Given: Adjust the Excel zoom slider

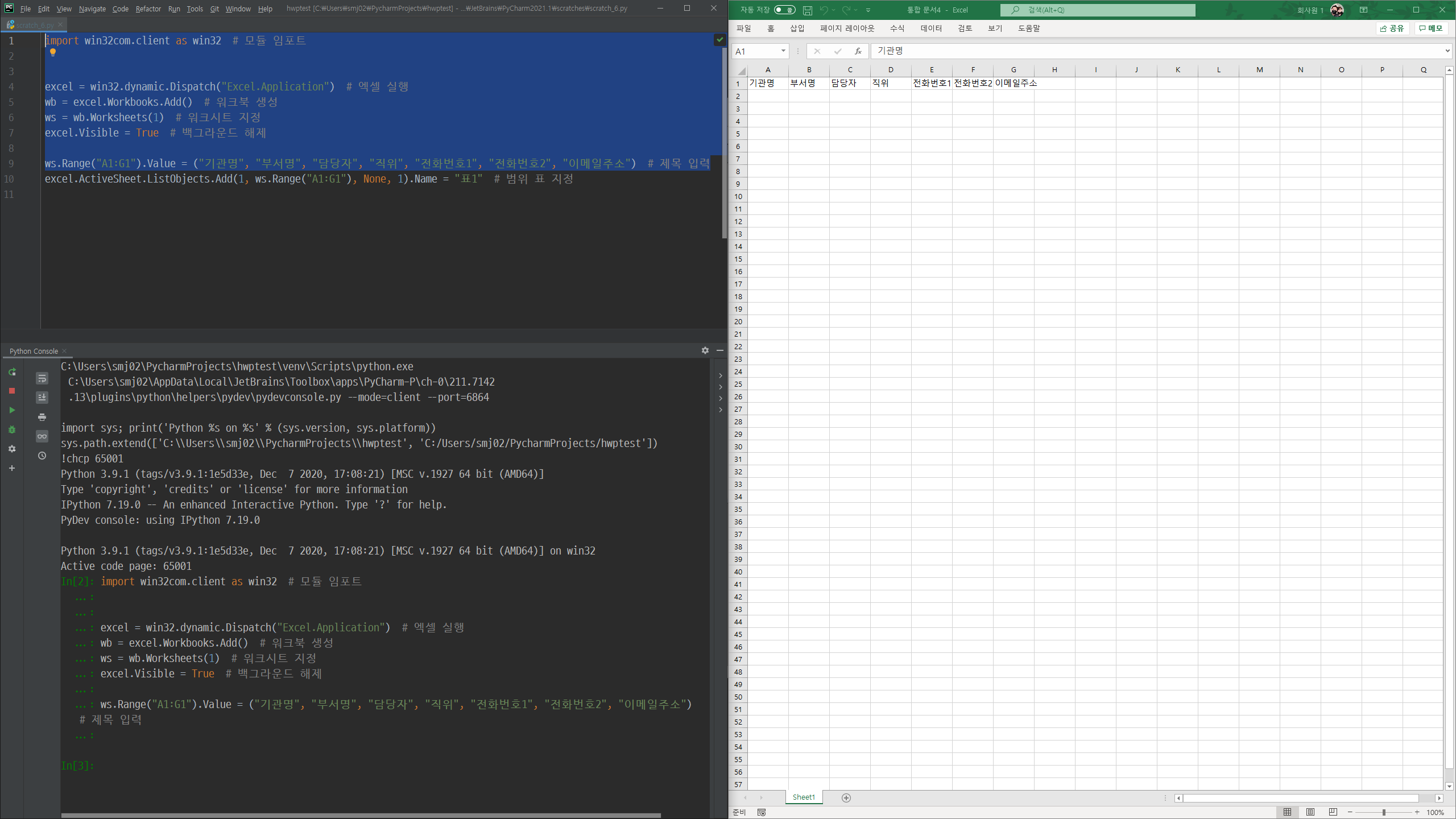Looking at the screenshot, I should click(1383, 812).
